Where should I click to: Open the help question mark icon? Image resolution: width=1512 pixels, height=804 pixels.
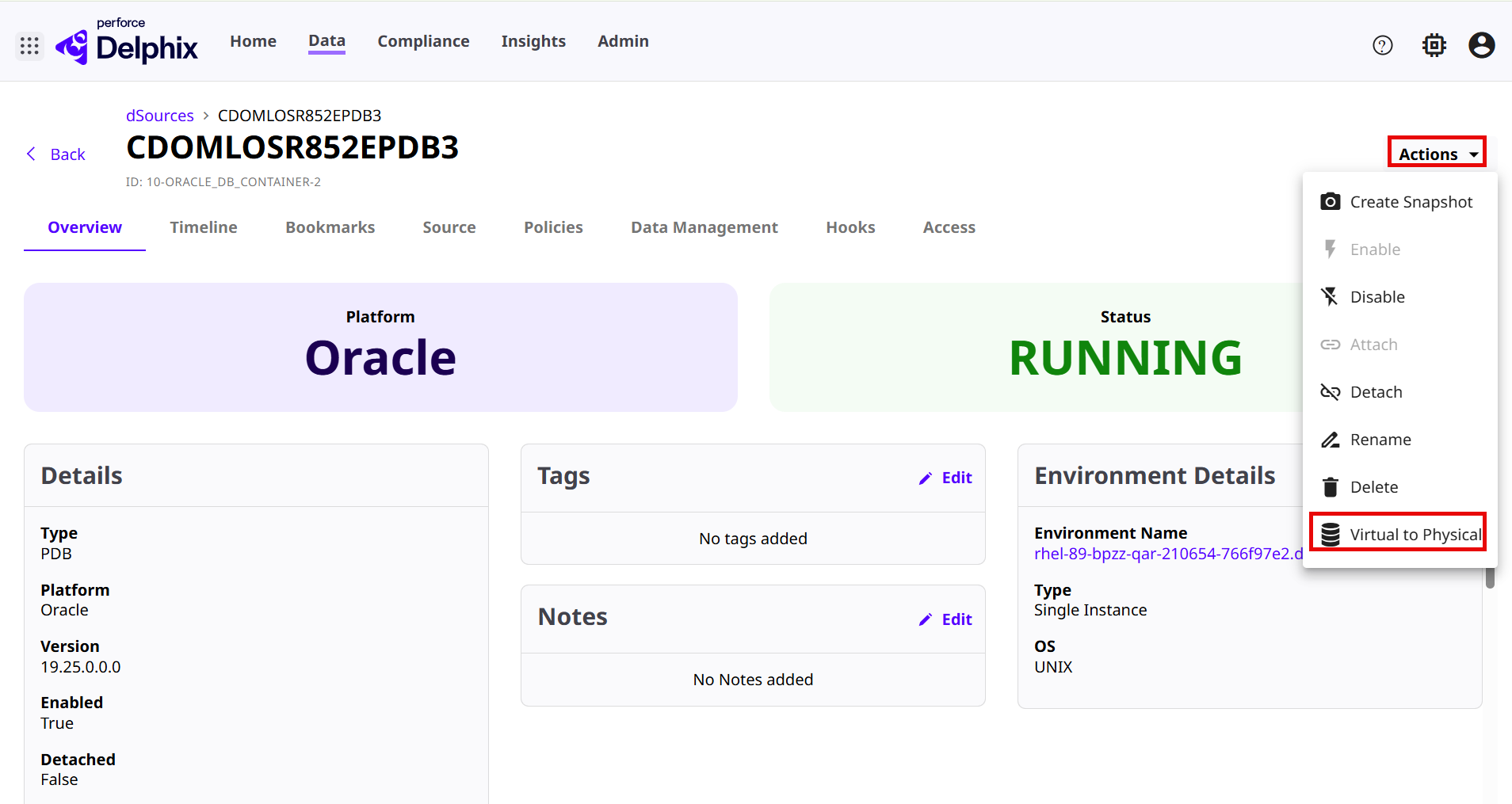pos(1383,46)
